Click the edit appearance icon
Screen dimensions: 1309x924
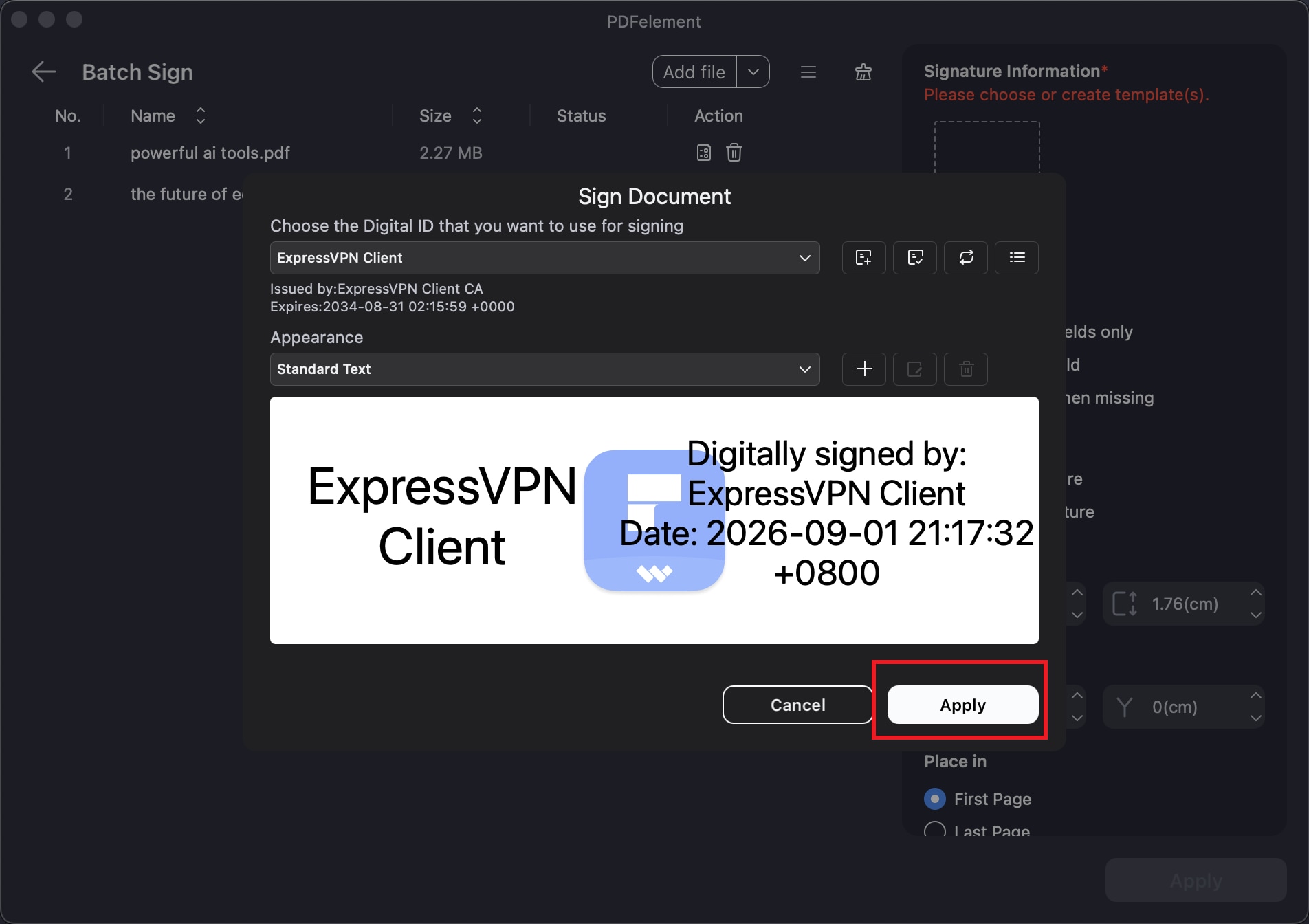pos(915,369)
